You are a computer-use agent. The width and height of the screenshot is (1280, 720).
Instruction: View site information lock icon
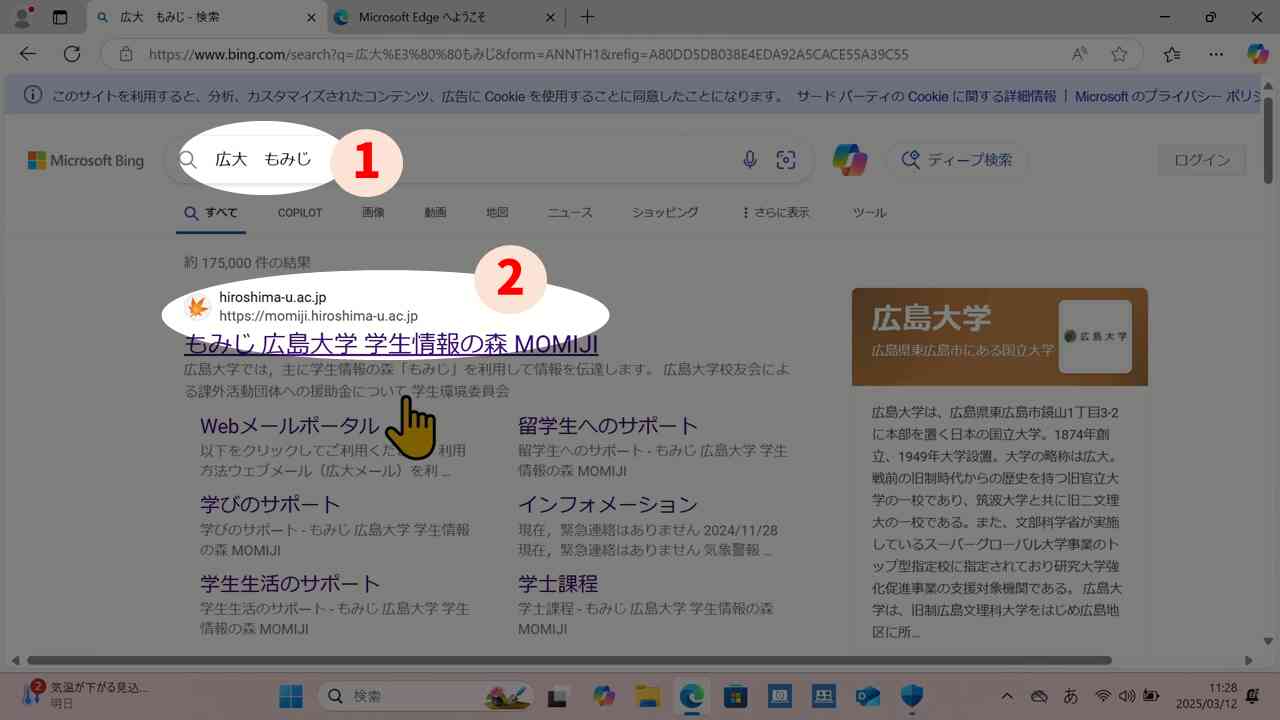click(x=125, y=54)
